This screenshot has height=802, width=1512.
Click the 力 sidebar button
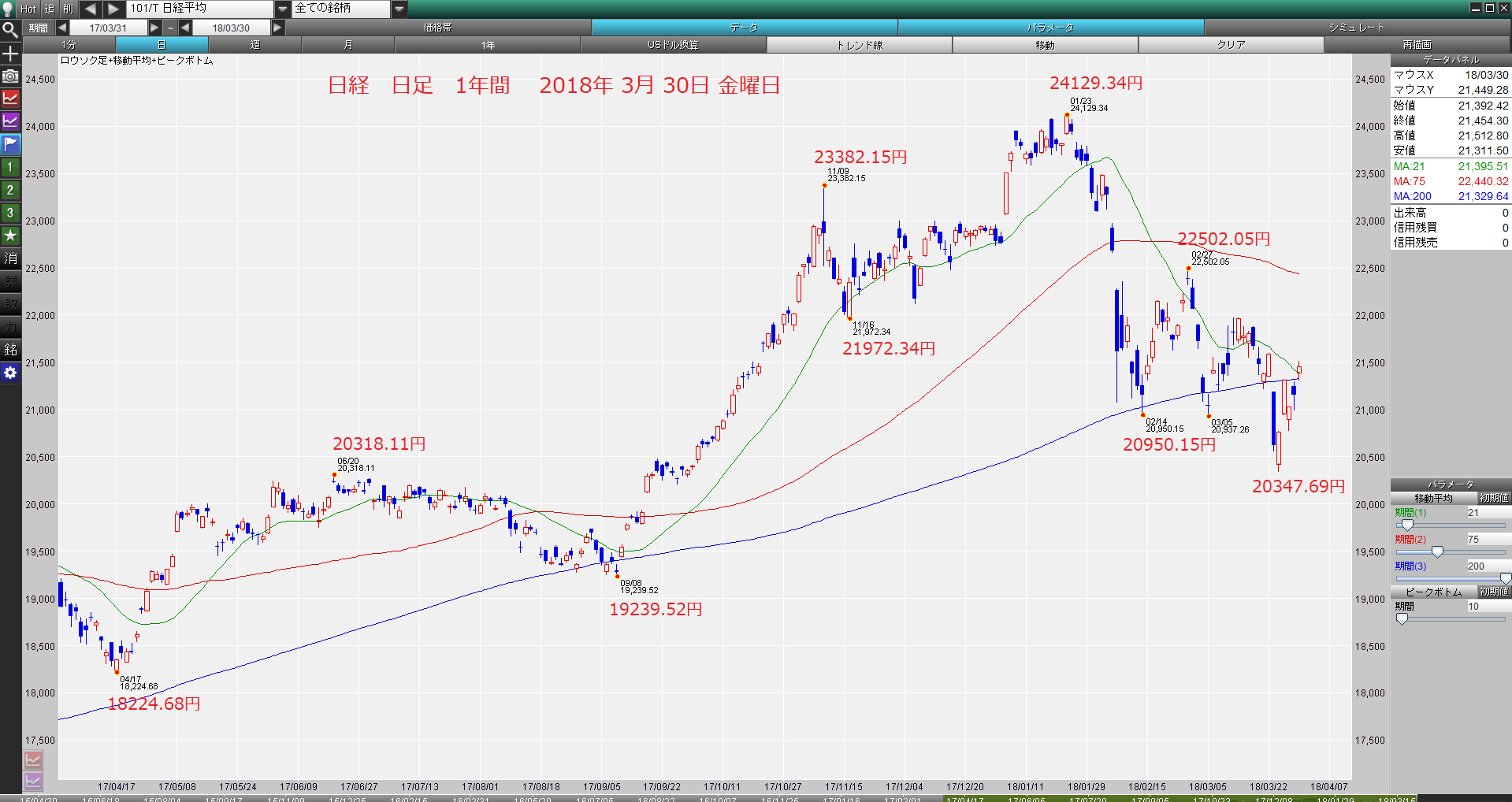click(10, 327)
